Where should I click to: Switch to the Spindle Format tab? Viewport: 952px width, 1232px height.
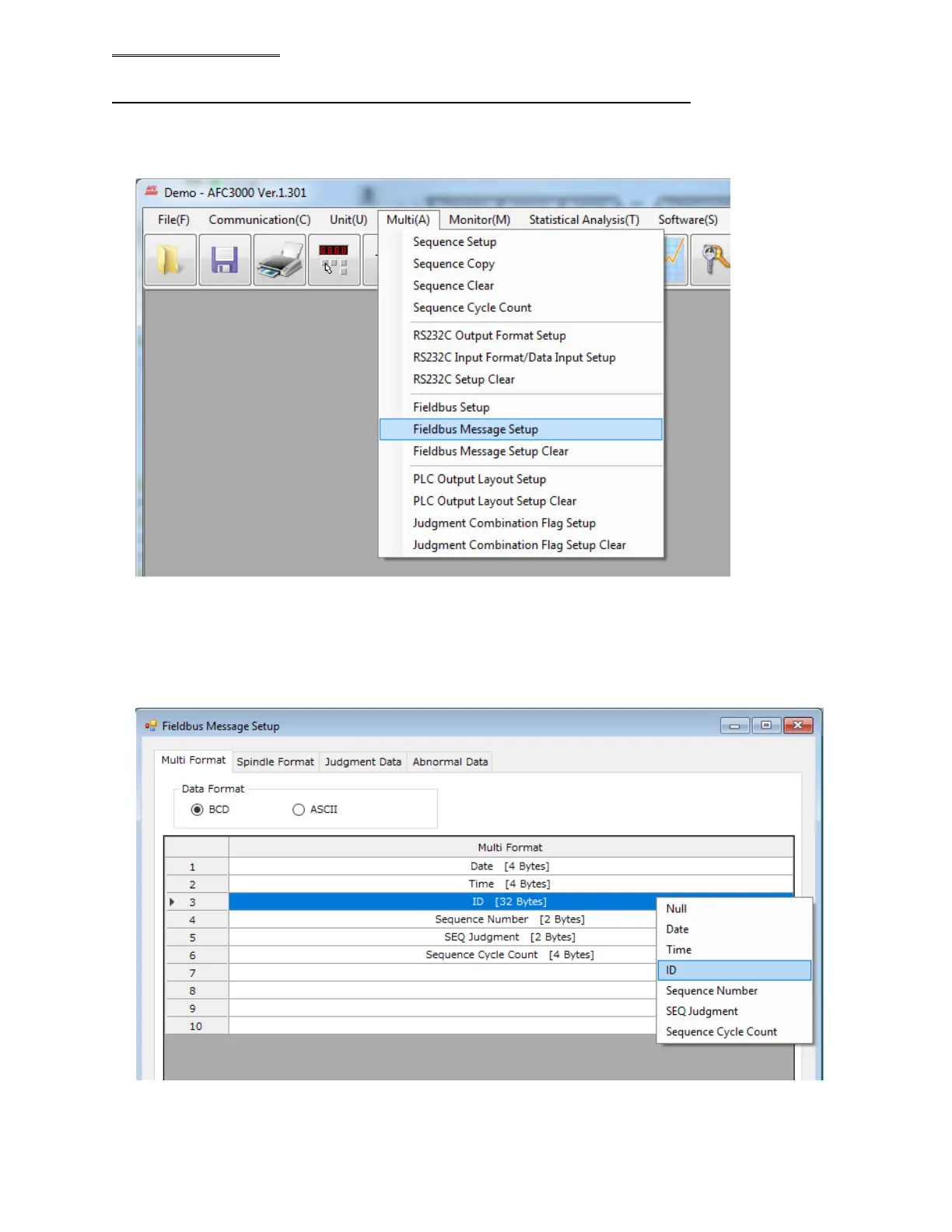point(275,761)
